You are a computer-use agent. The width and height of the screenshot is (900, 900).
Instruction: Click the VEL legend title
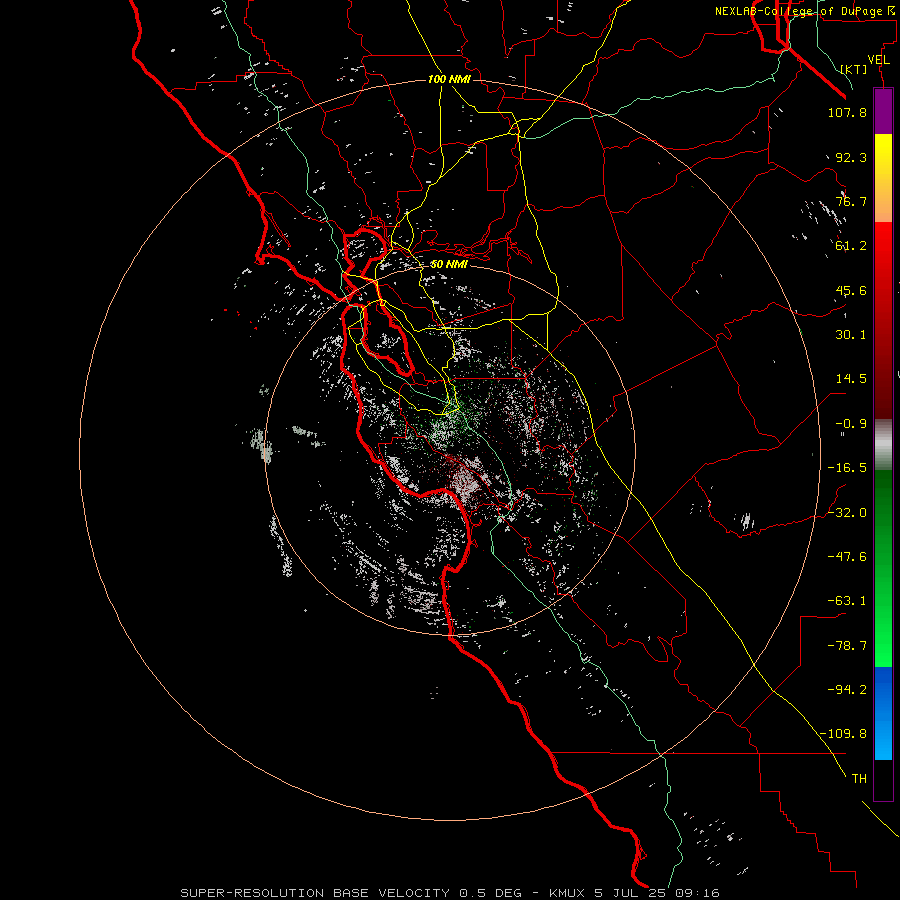[878, 60]
